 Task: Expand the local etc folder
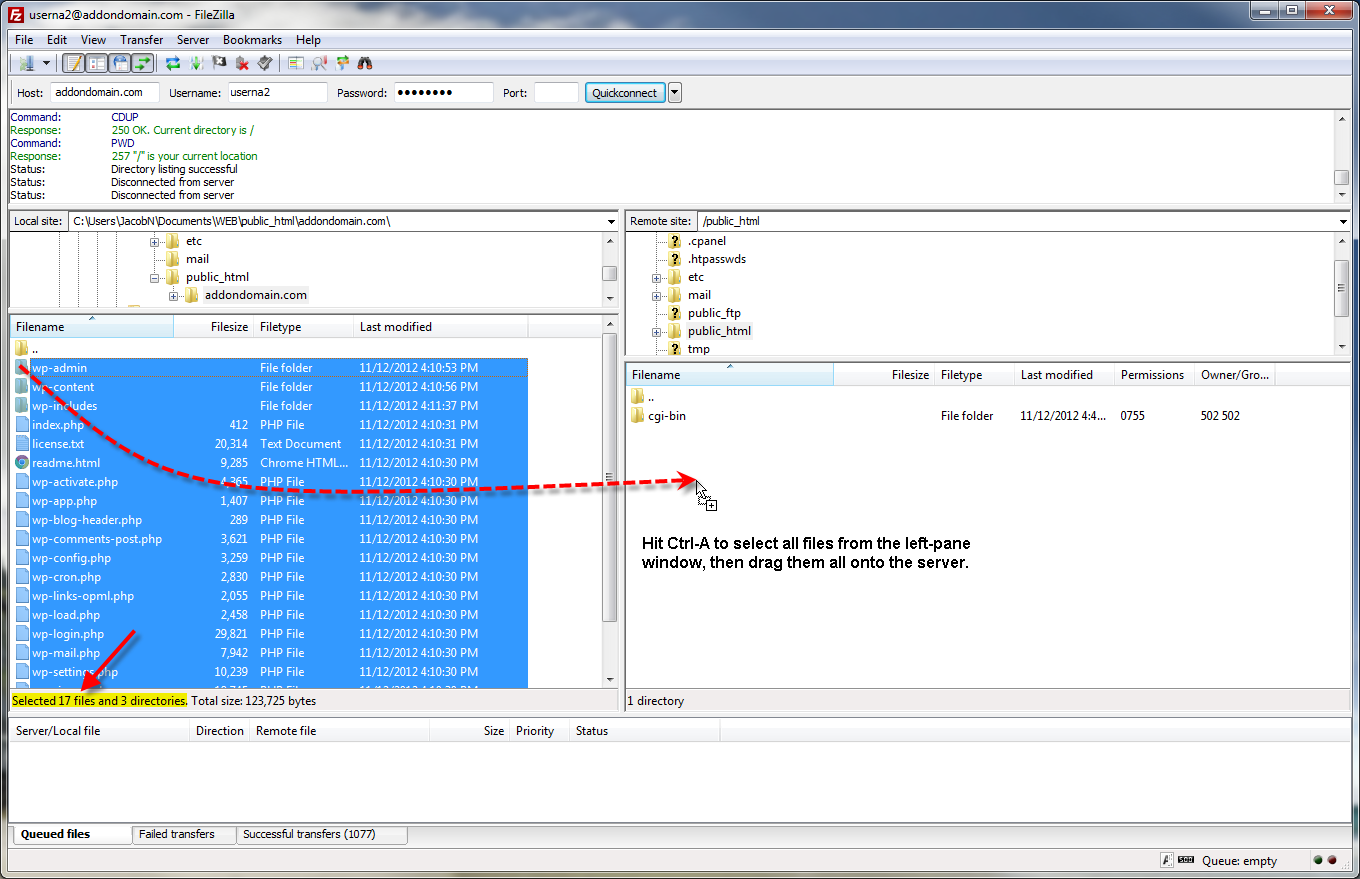[x=155, y=241]
